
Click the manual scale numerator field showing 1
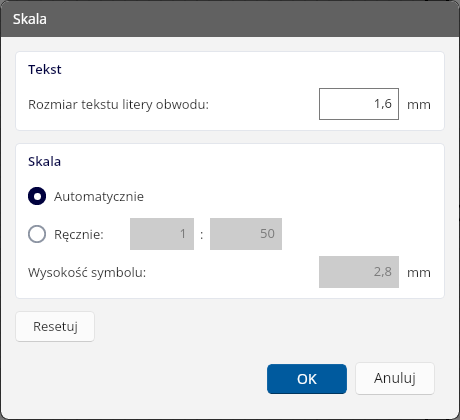coord(162,234)
